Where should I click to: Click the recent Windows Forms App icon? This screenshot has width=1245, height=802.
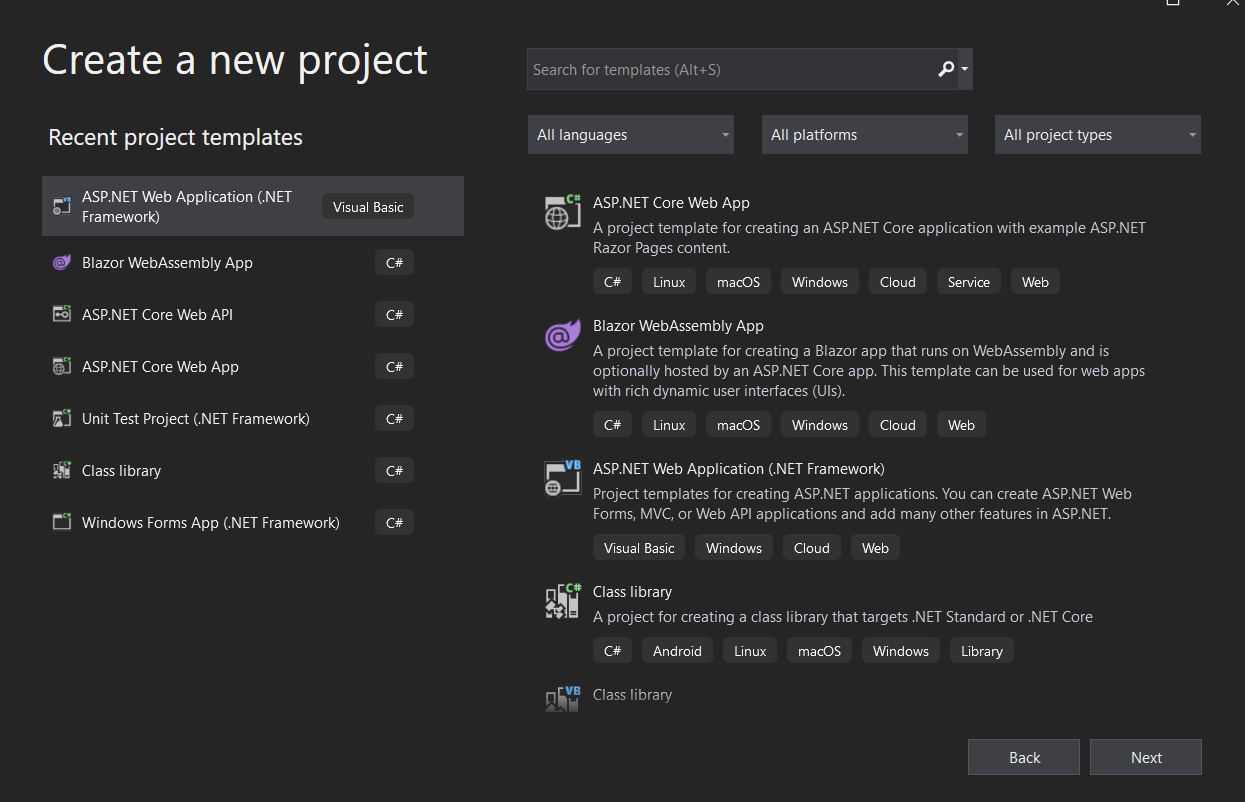click(62, 522)
